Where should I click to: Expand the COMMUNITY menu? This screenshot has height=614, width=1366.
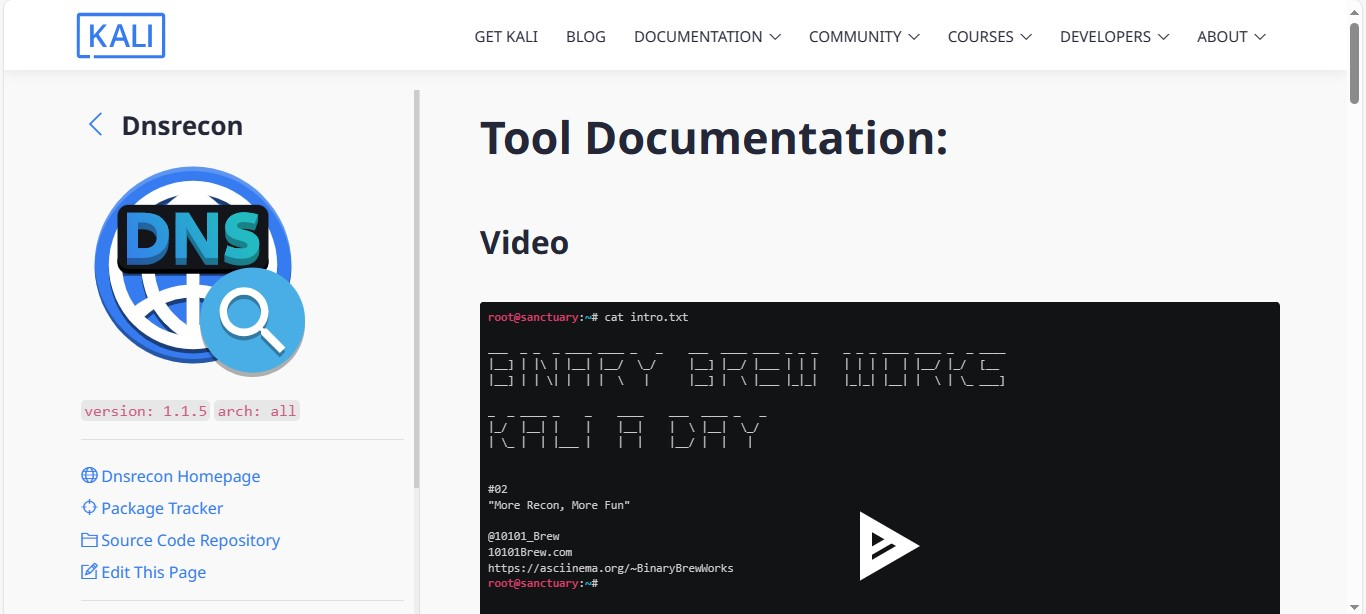coord(864,36)
